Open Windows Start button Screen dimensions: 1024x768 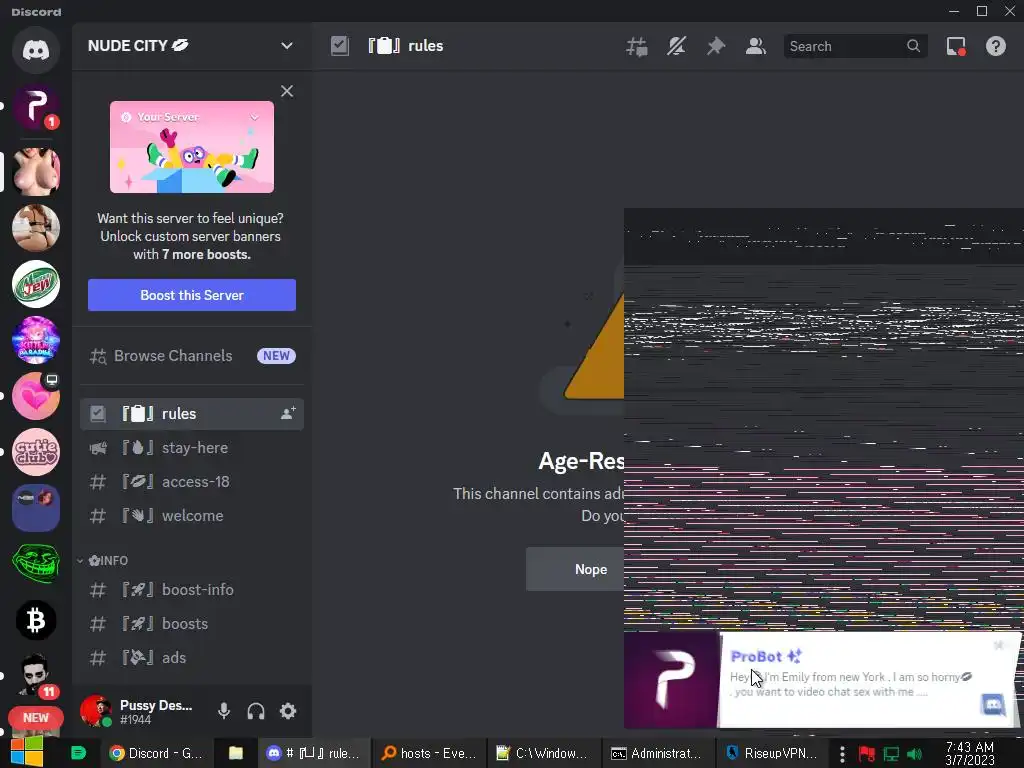tap(26, 752)
